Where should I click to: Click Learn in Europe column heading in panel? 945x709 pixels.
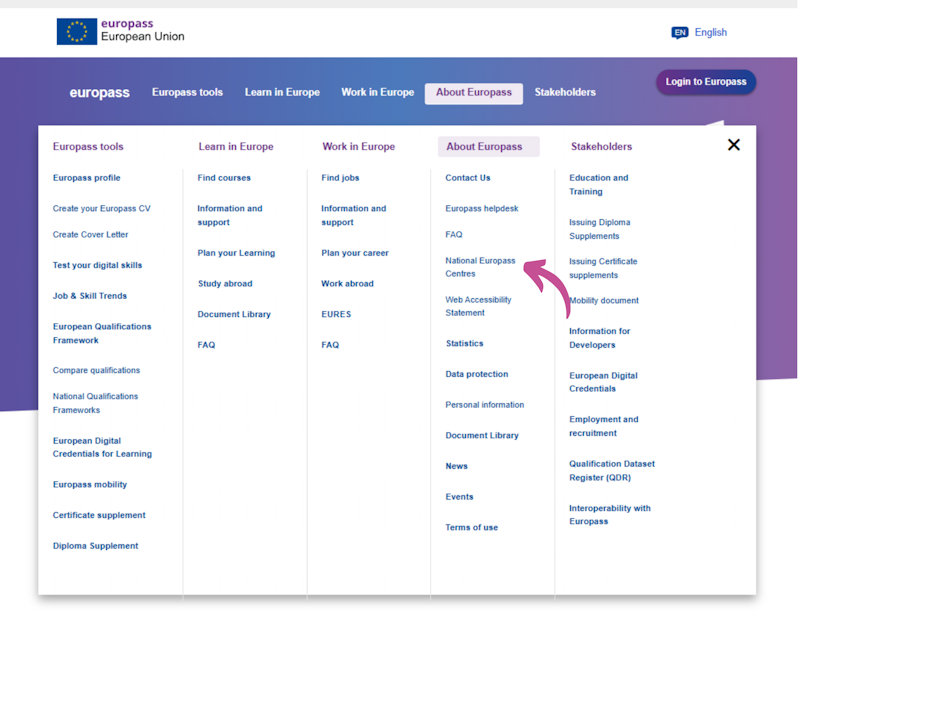pyautogui.click(x=236, y=147)
